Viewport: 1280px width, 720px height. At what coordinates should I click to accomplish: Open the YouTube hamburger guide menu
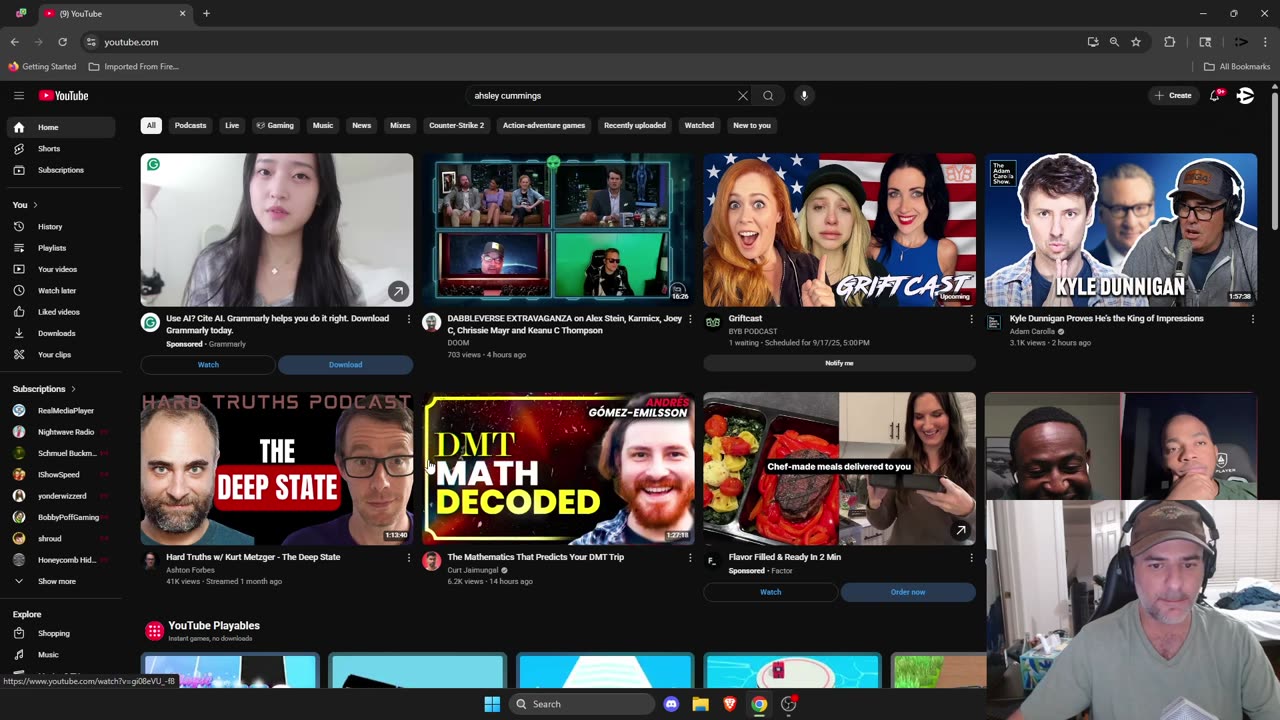coord(19,96)
